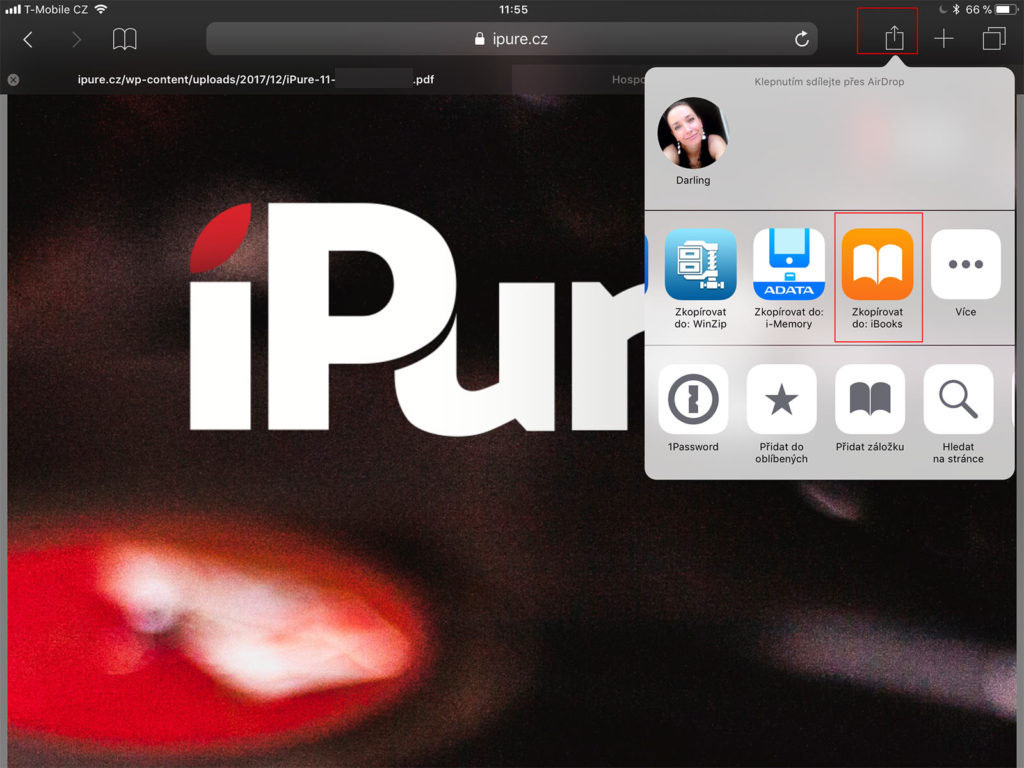Tap the cellular signal bars icon
Image resolution: width=1024 pixels, height=768 pixels.
(13, 10)
